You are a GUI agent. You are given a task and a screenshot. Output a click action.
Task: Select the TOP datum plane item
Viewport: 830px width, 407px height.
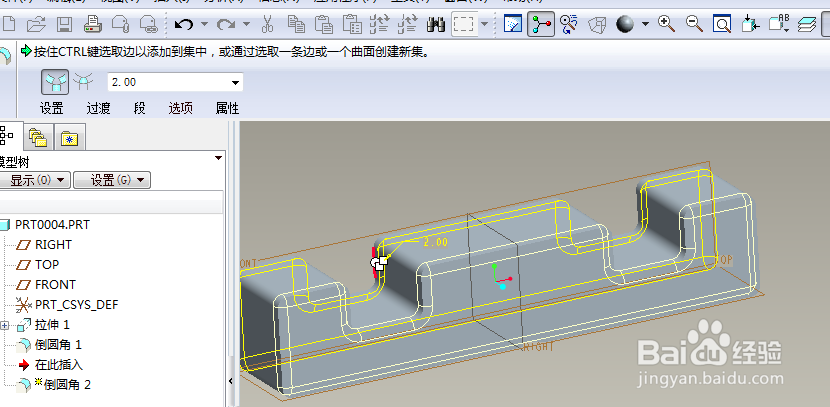pos(47,265)
